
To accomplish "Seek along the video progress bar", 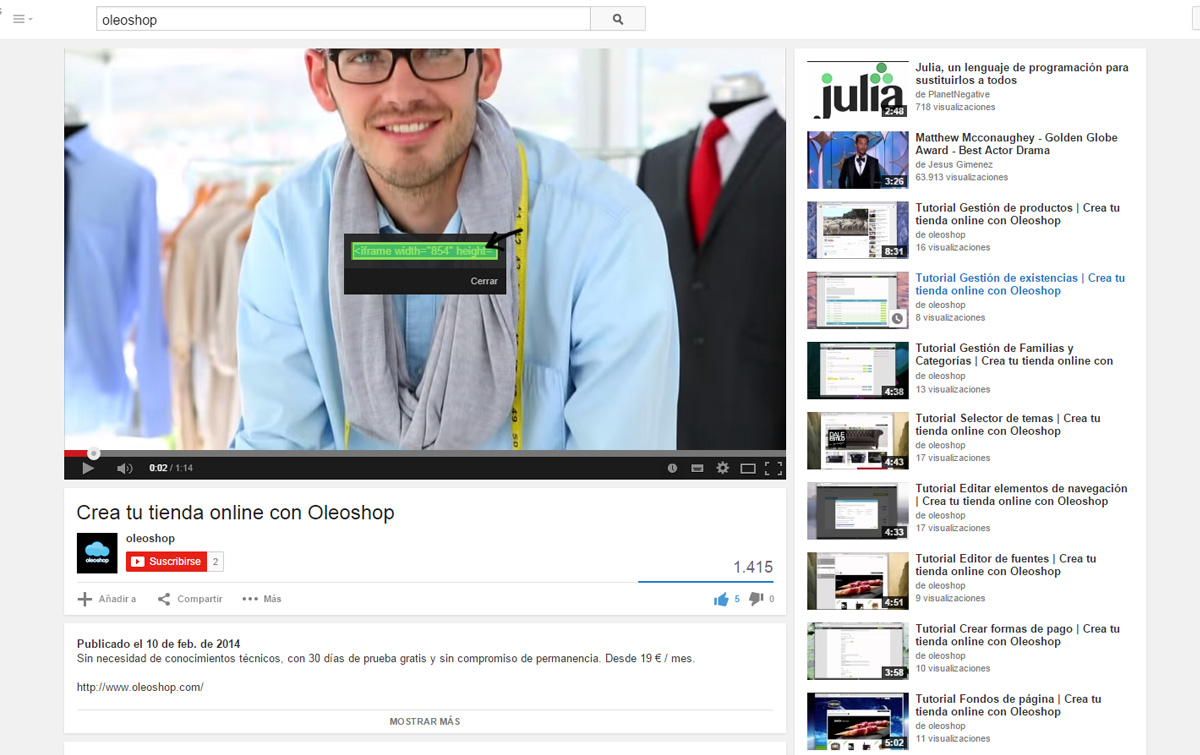I will tap(425, 453).
